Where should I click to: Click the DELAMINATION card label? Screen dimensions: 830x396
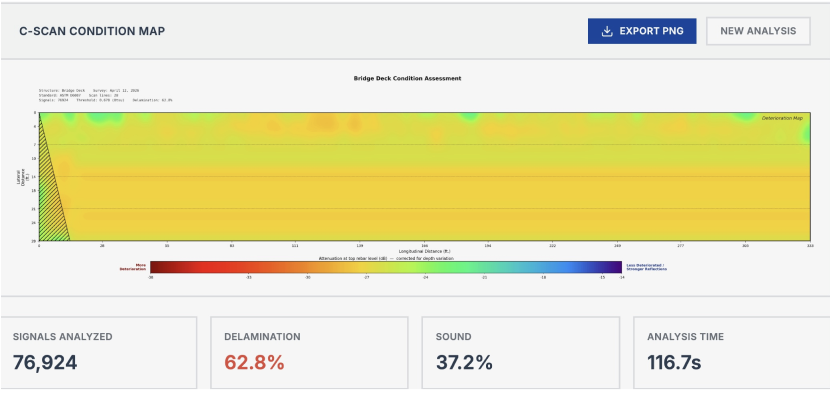pos(262,337)
